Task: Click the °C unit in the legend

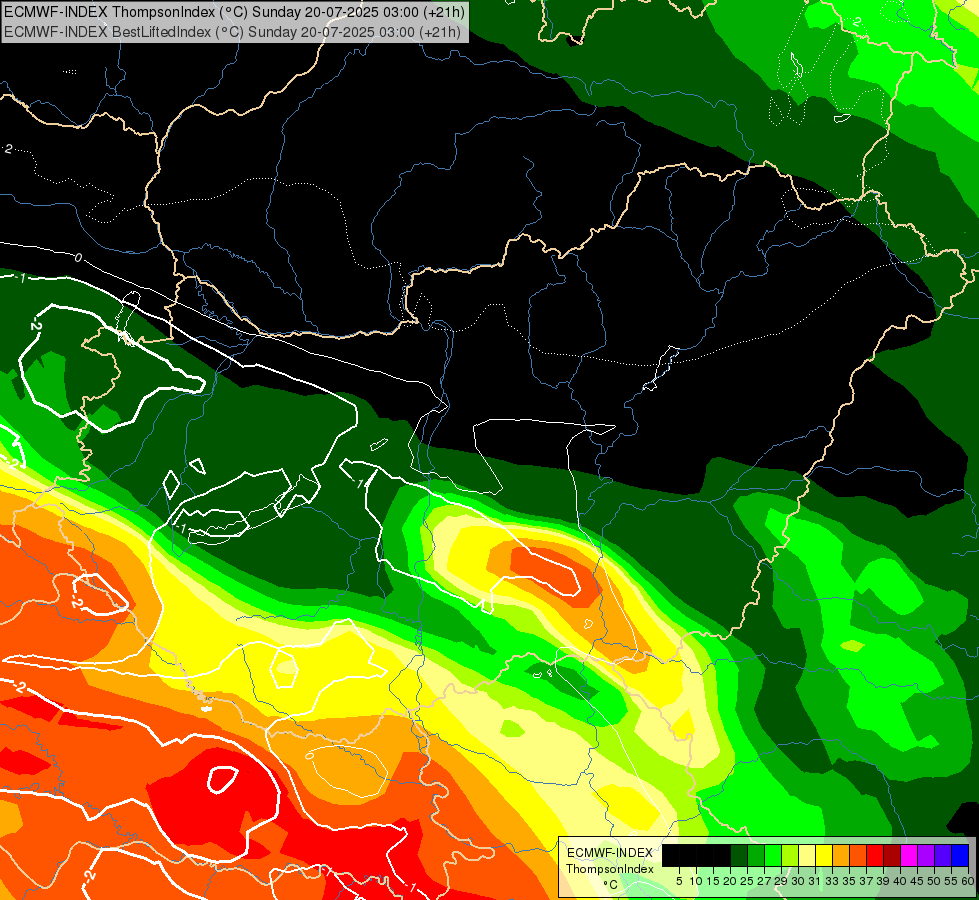Action: coord(611,885)
